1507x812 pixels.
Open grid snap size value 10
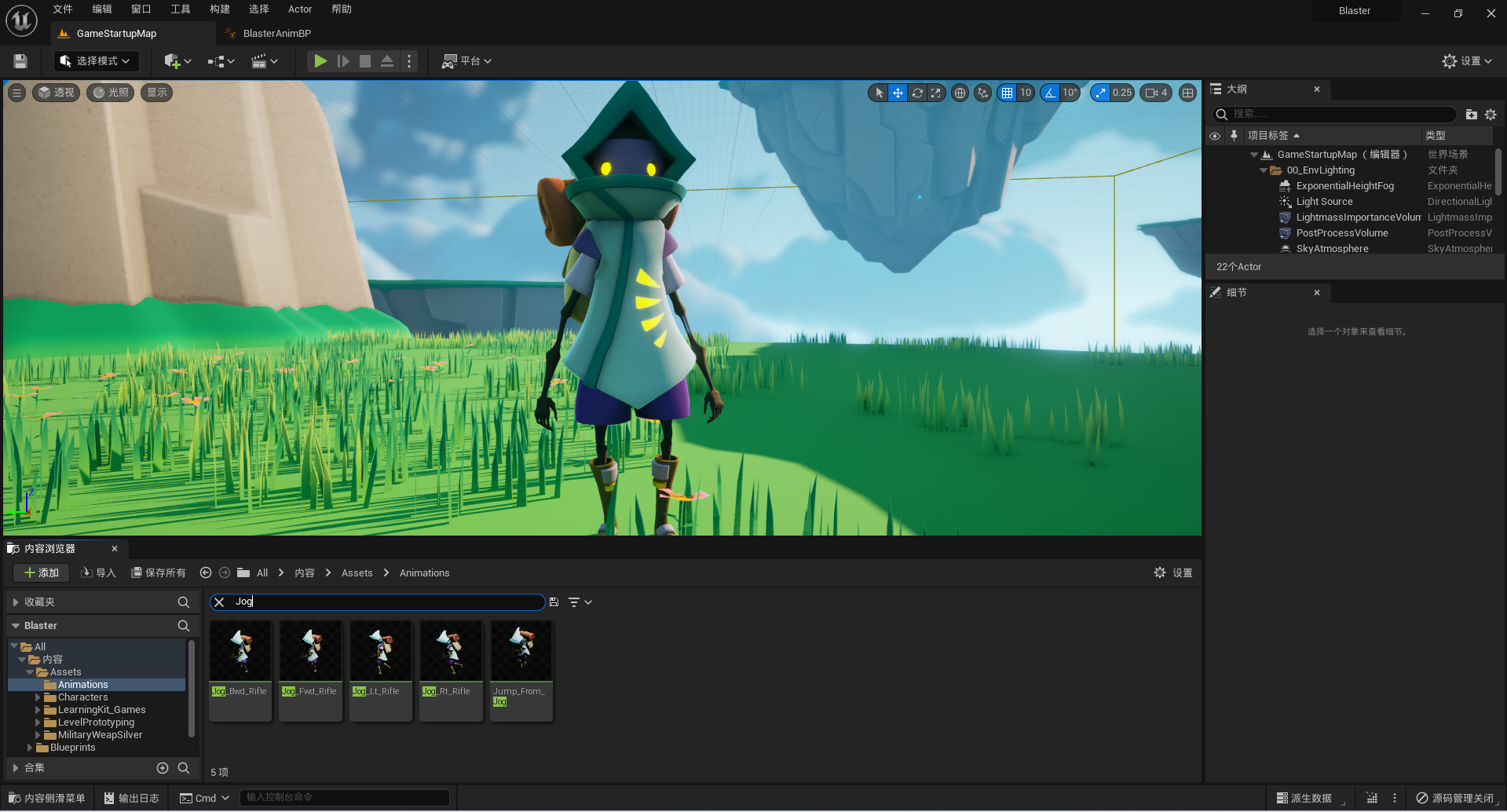[1026, 93]
